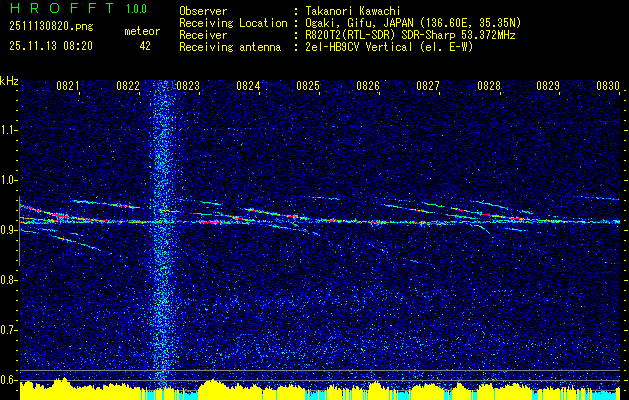Click the 0823 time marker
629x400 pixels.
tap(188, 85)
